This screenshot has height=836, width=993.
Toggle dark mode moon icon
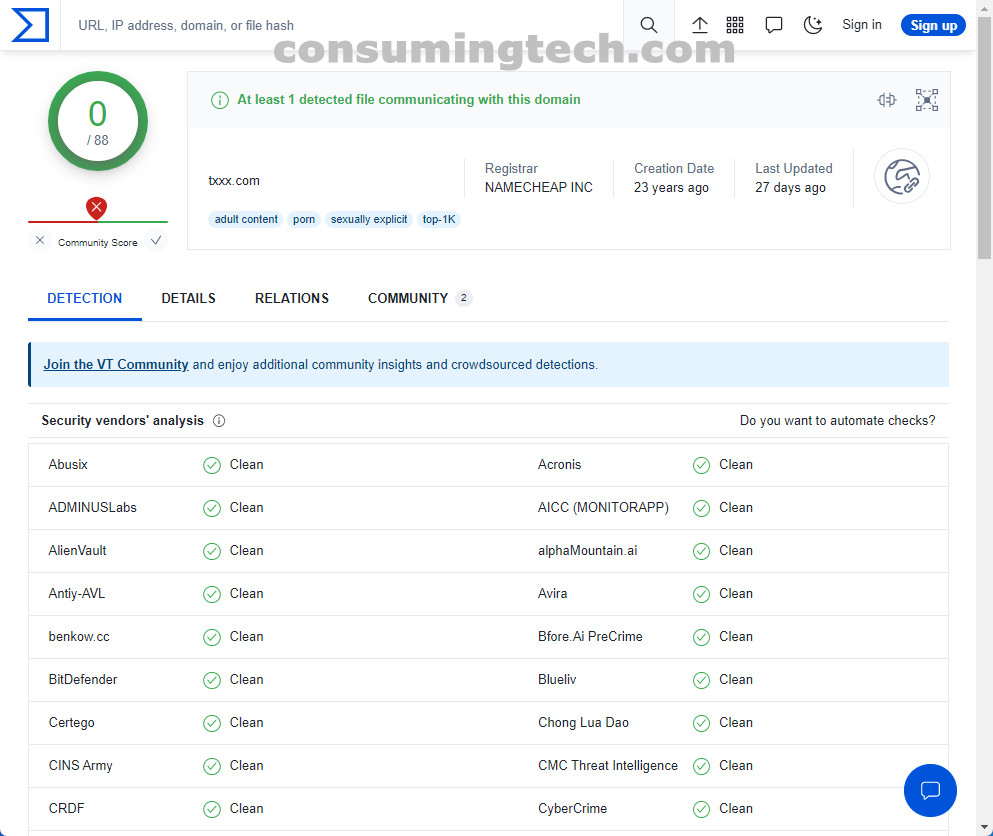(x=813, y=25)
